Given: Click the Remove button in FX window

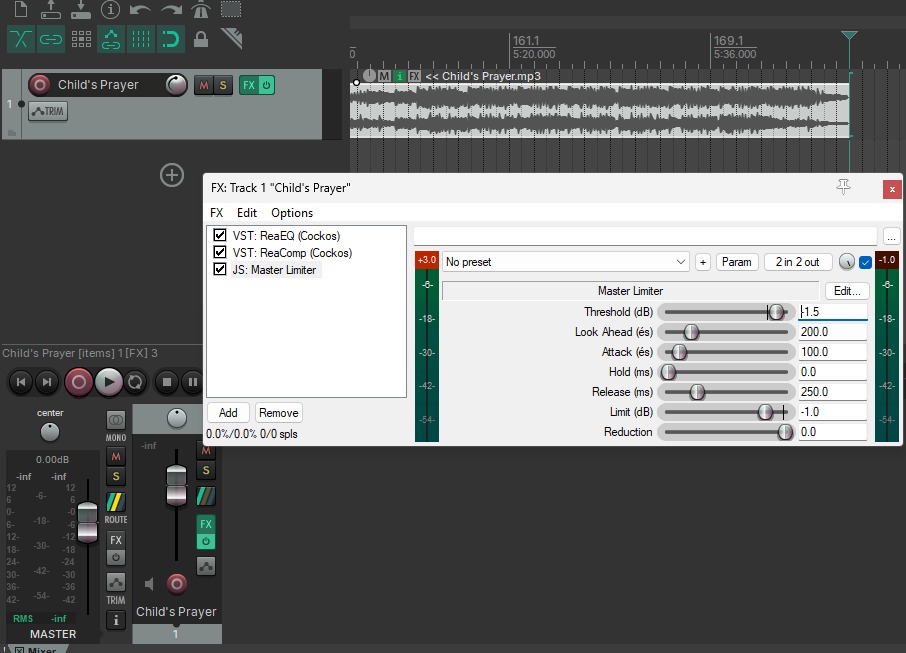Looking at the screenshot, I should [x=279, y=413].
